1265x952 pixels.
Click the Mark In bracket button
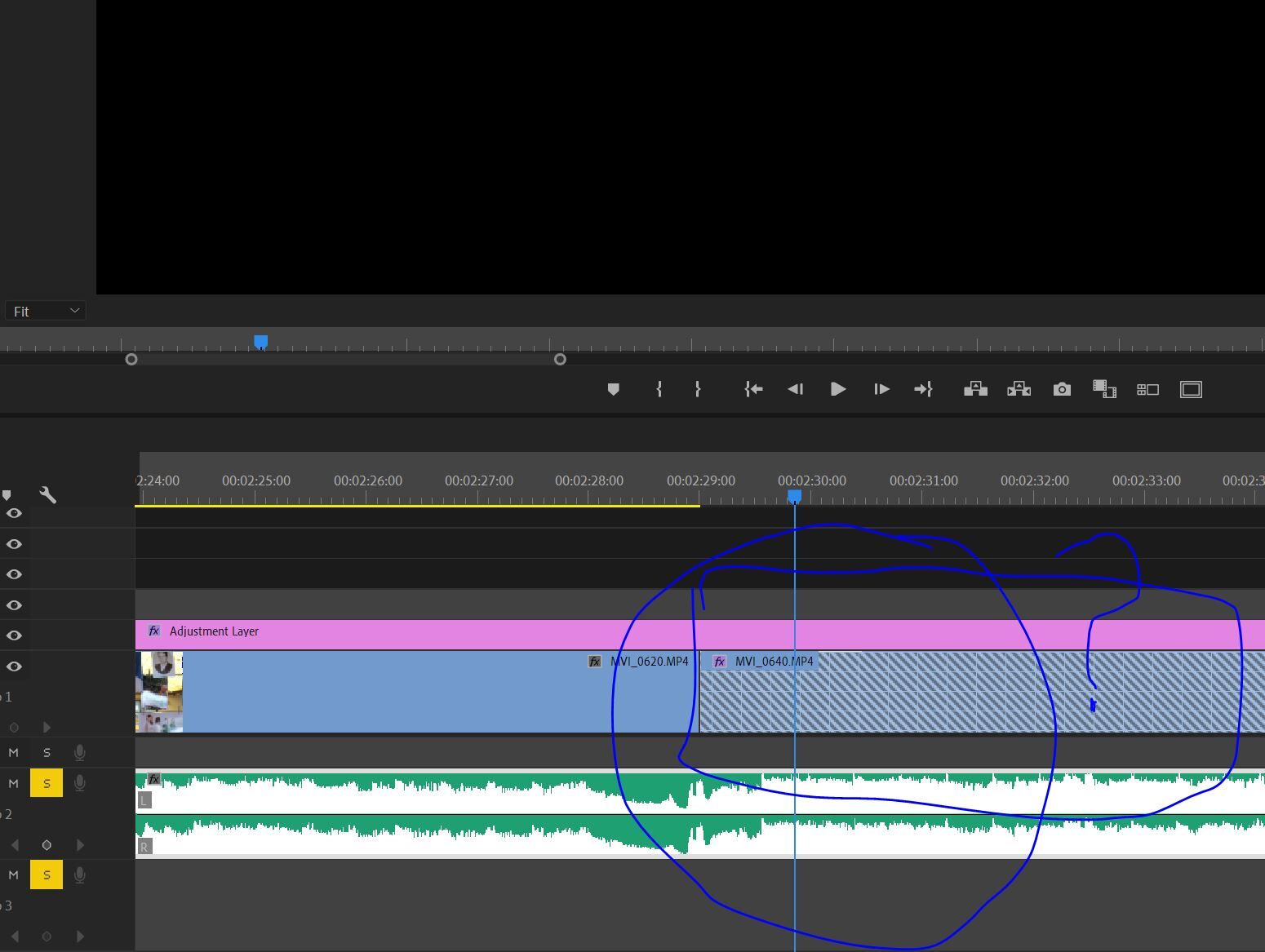(659, 389)
